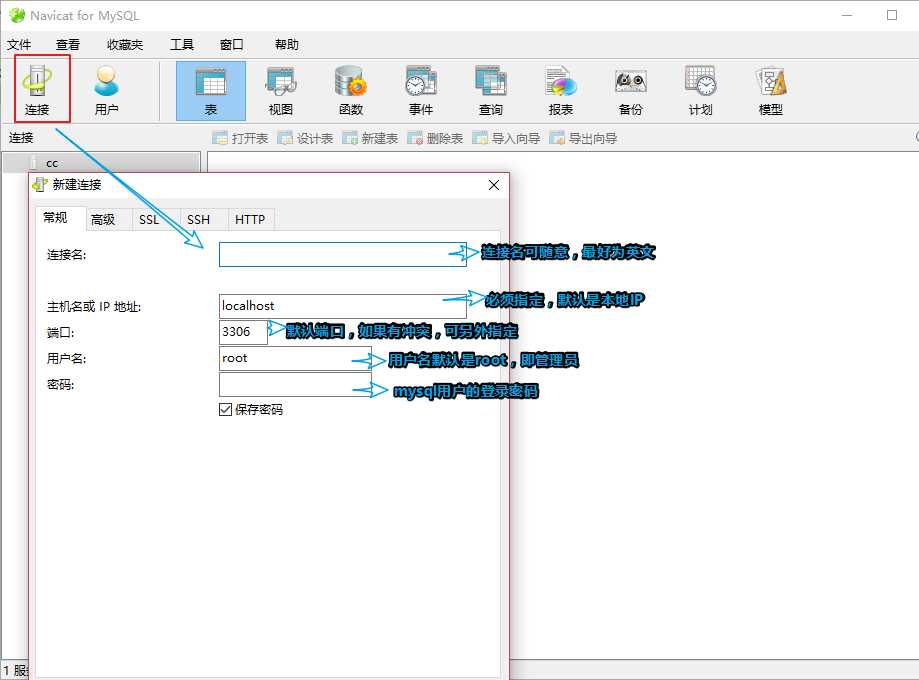The image size is (919, 680).
Task: Close the 新建连接 dialog
Action: pyautogui.click(x=494, y=185)
